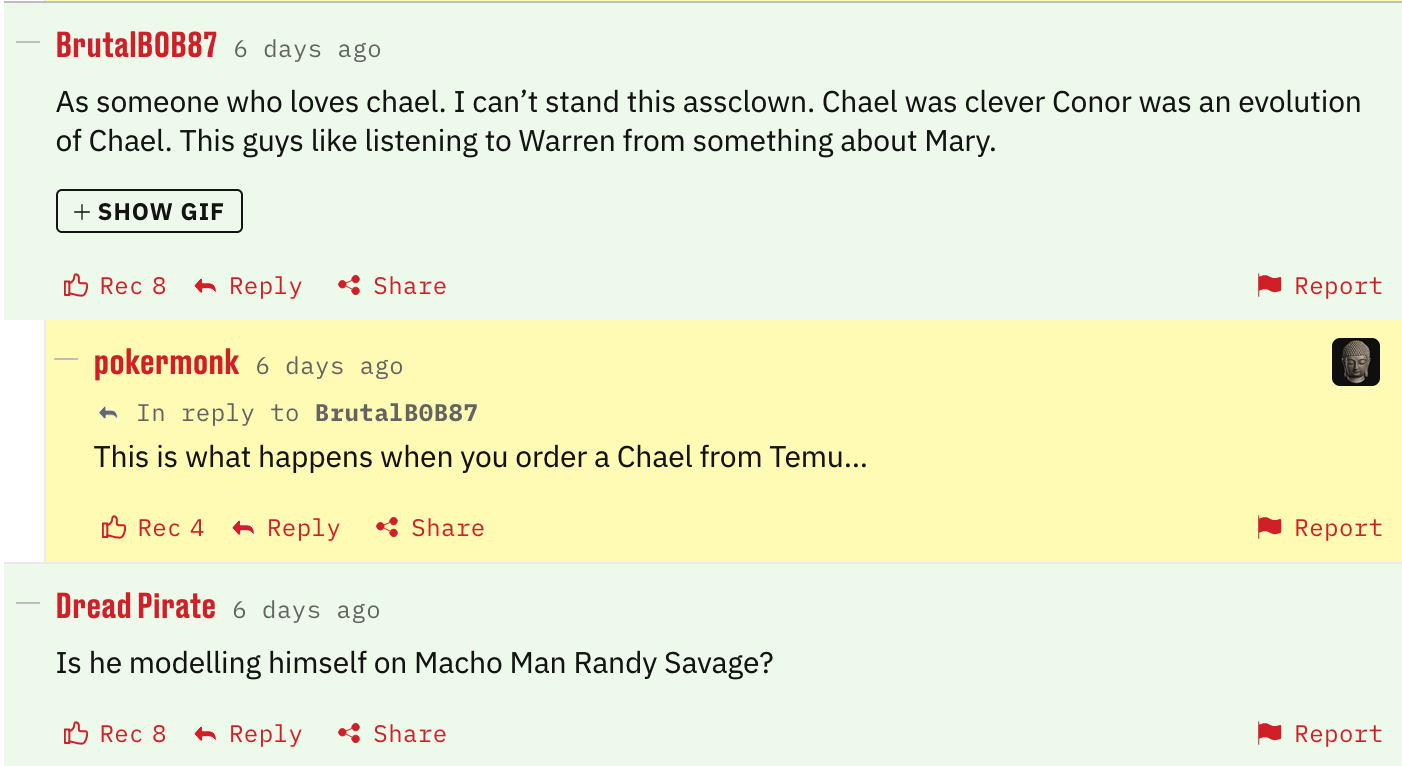Like Dread Pirate's Macho Man comment
The height and width of the screenshot is (766, 1402).
click(113, 734)
